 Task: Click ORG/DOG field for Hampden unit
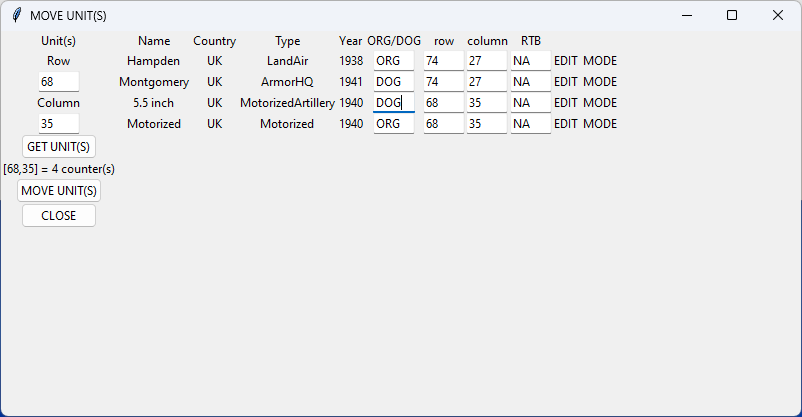(x=393, y=61)
